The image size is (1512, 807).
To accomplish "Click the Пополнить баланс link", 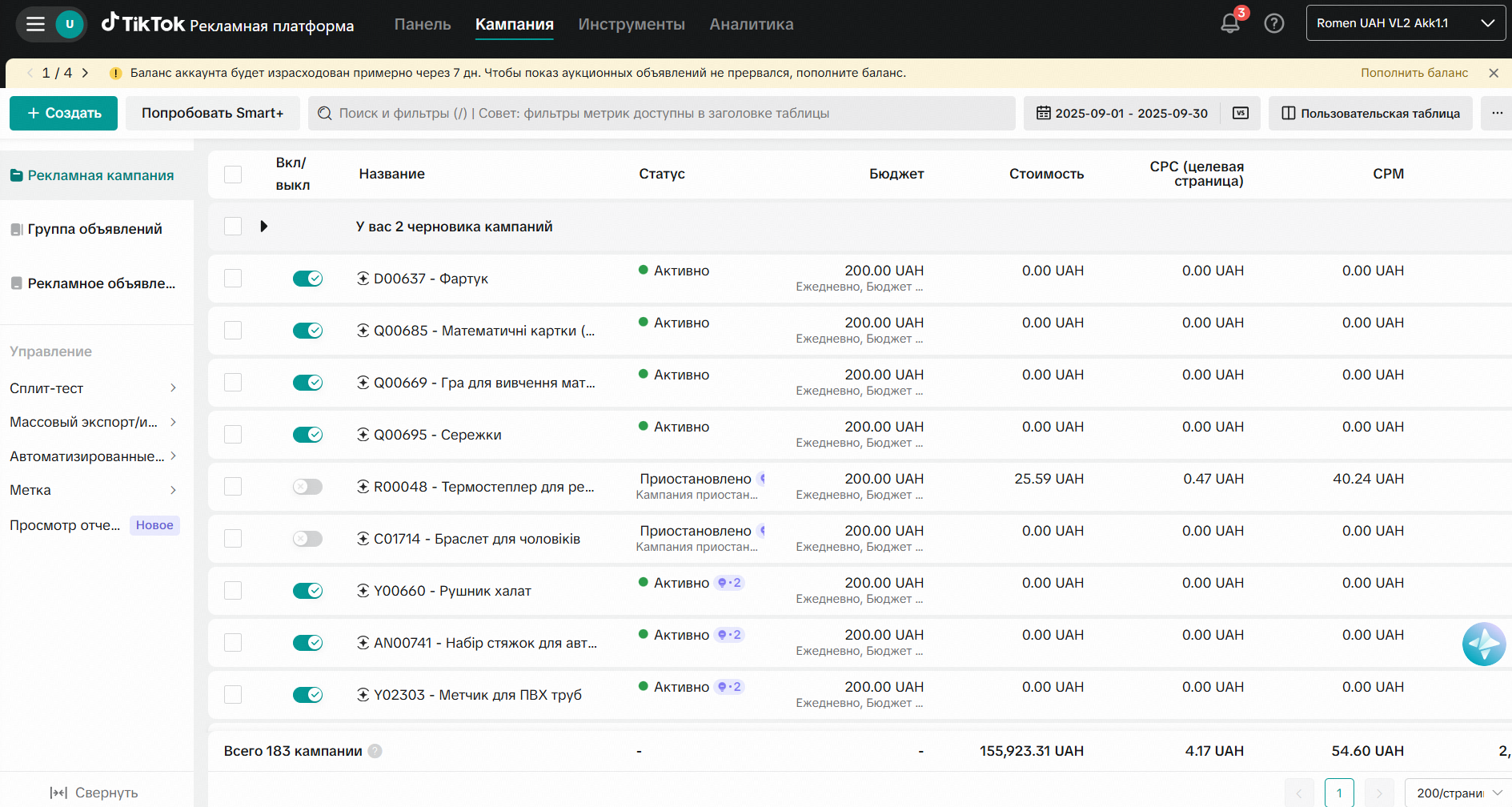I will point(1414,73).
